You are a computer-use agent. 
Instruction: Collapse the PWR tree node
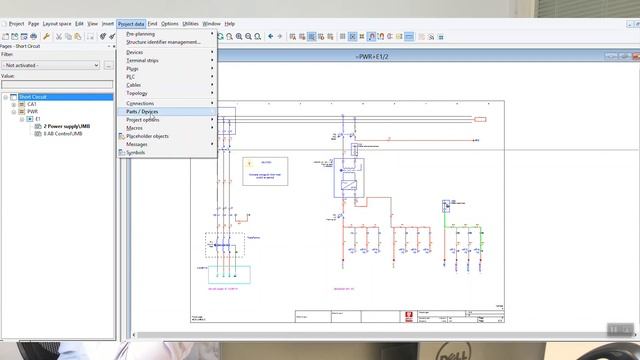pyautogui.click(x=14, y=112)
